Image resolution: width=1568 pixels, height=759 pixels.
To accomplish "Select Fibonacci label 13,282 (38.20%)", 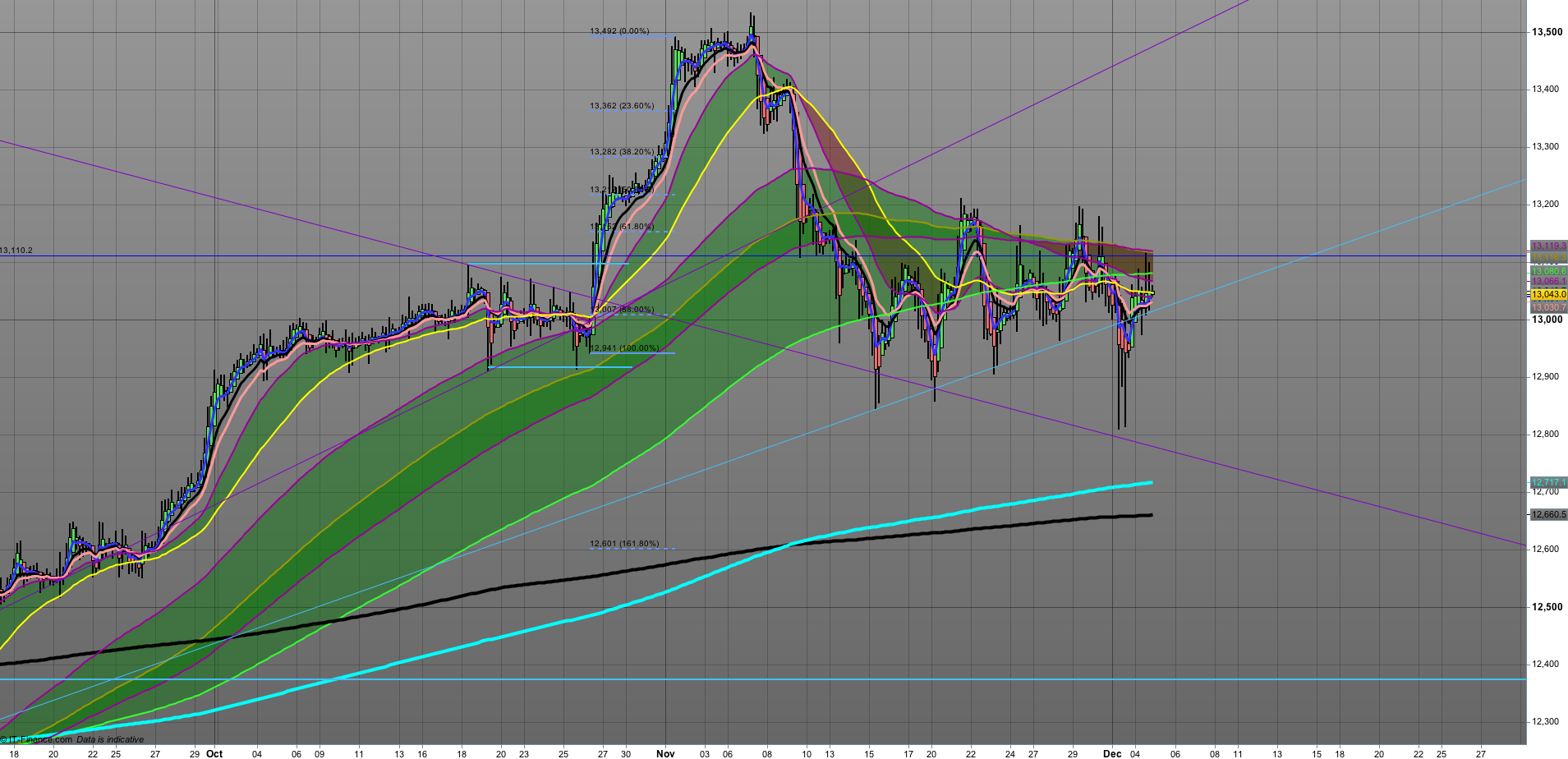I will click(622, 152).
